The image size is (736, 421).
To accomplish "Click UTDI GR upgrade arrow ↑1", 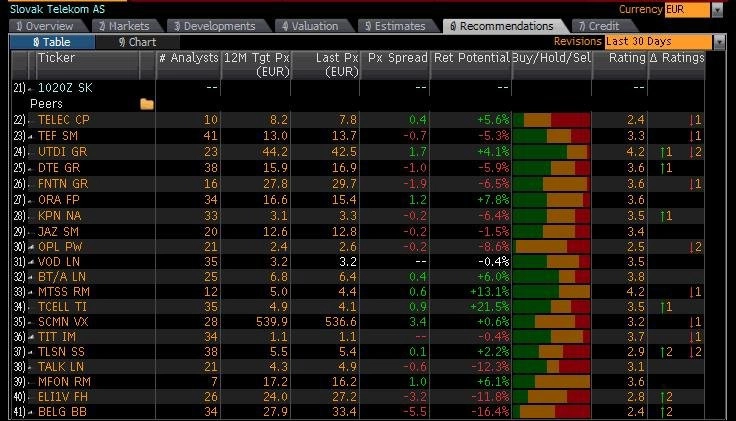I will point(666,152).
